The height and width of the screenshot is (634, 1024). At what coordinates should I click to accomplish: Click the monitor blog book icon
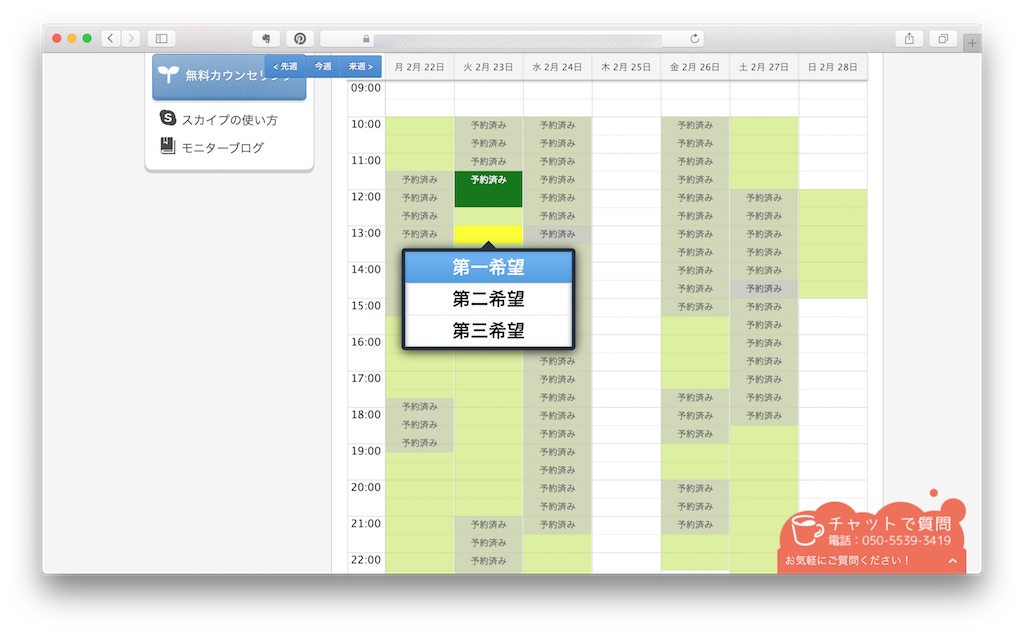coord(168,147)
